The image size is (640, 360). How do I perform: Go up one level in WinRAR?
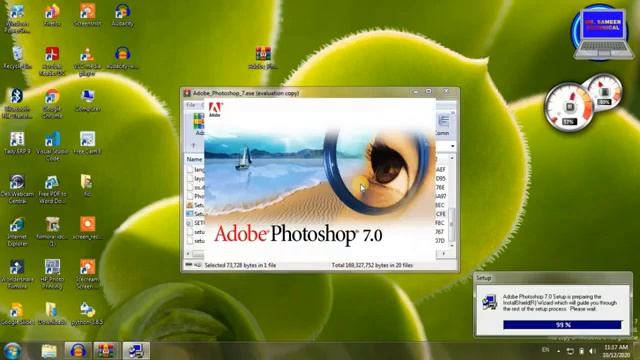[193, 145]
